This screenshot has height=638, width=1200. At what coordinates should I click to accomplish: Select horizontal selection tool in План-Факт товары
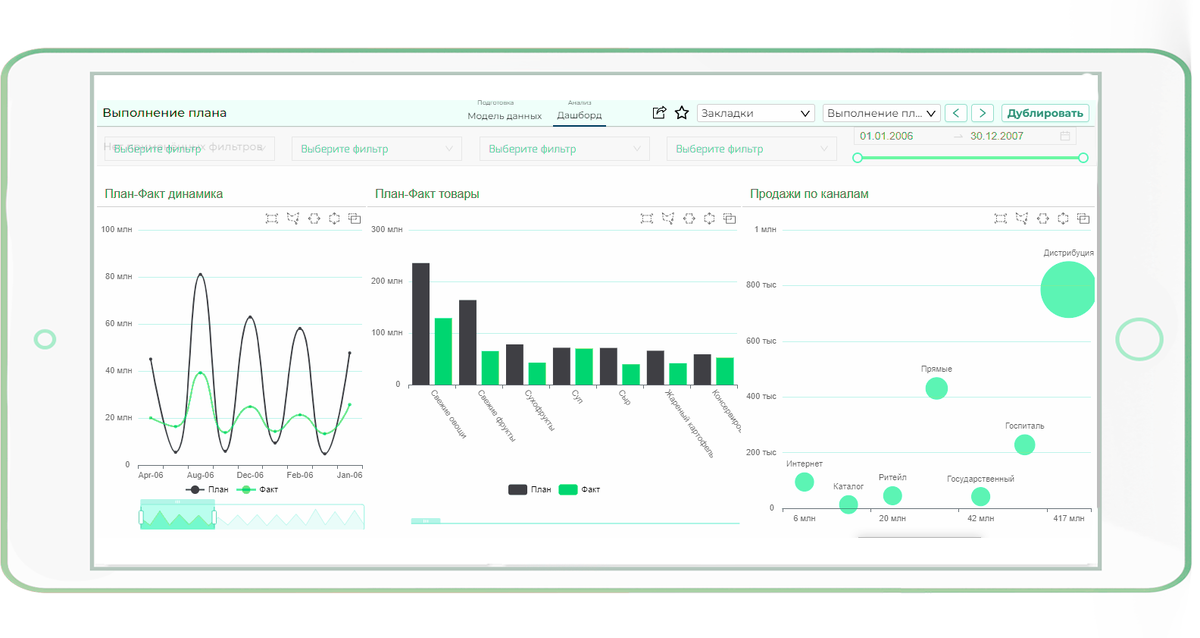point(689,218)
